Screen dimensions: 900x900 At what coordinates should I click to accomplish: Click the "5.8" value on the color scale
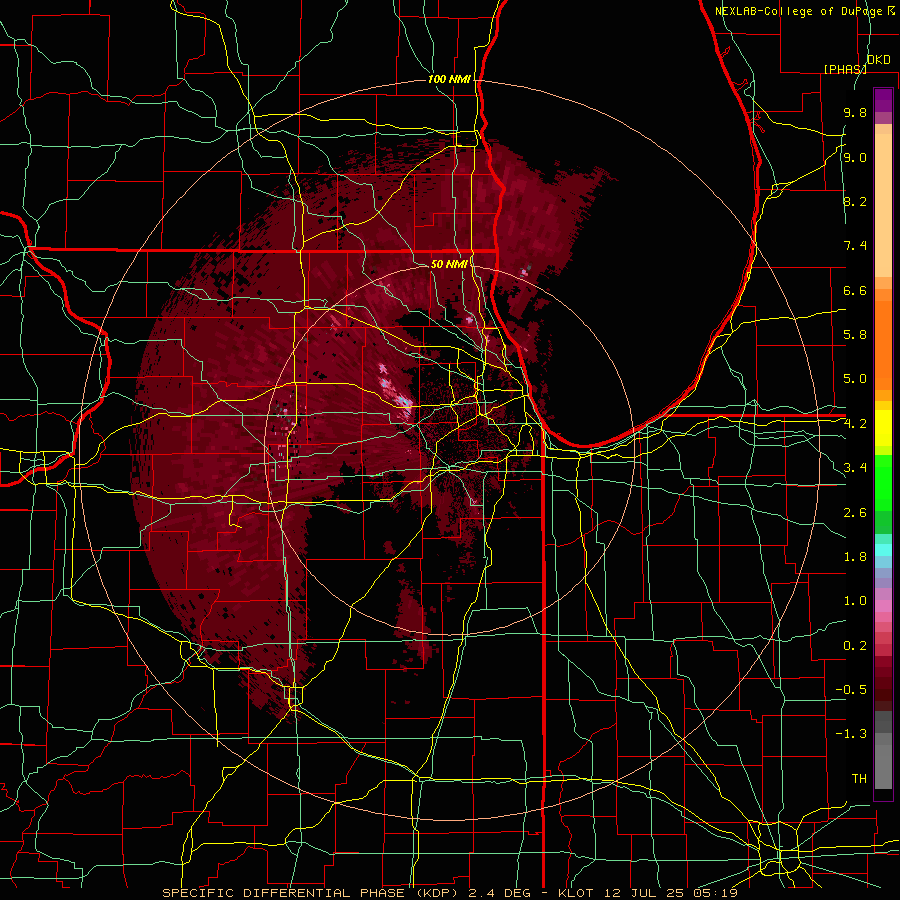click(x=855, y=335)
